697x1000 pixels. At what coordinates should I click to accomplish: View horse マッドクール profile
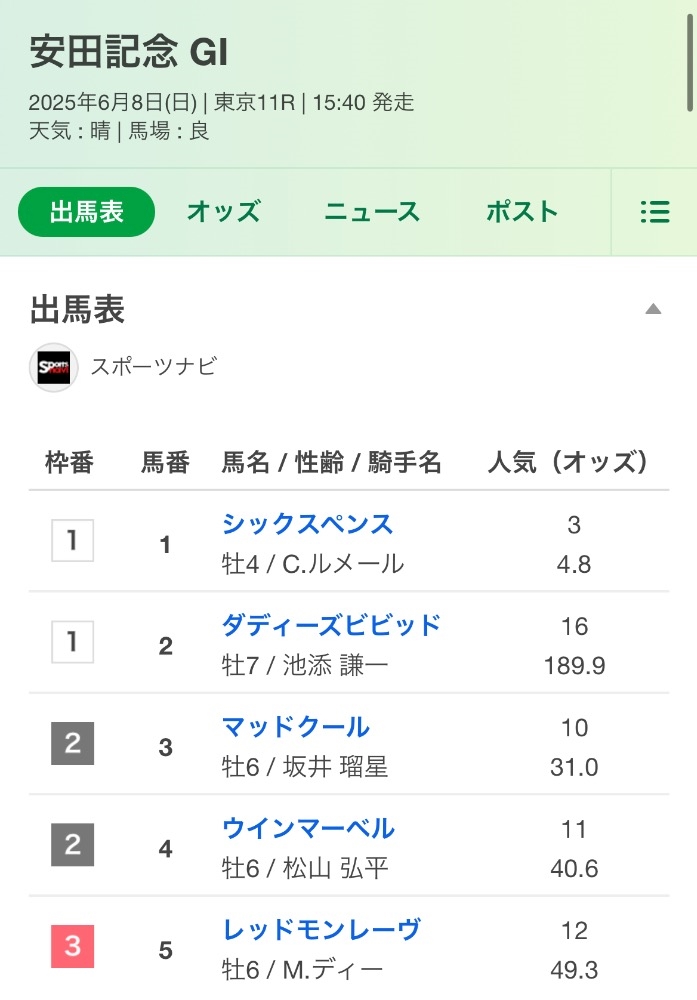(295, 727)
